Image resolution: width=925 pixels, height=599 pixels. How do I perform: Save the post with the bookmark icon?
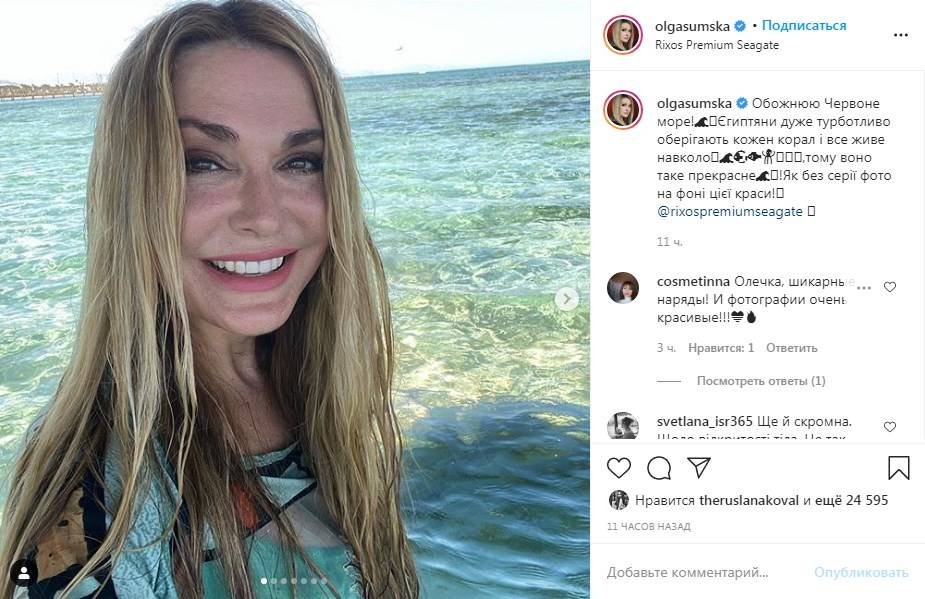tap(898, 467)
